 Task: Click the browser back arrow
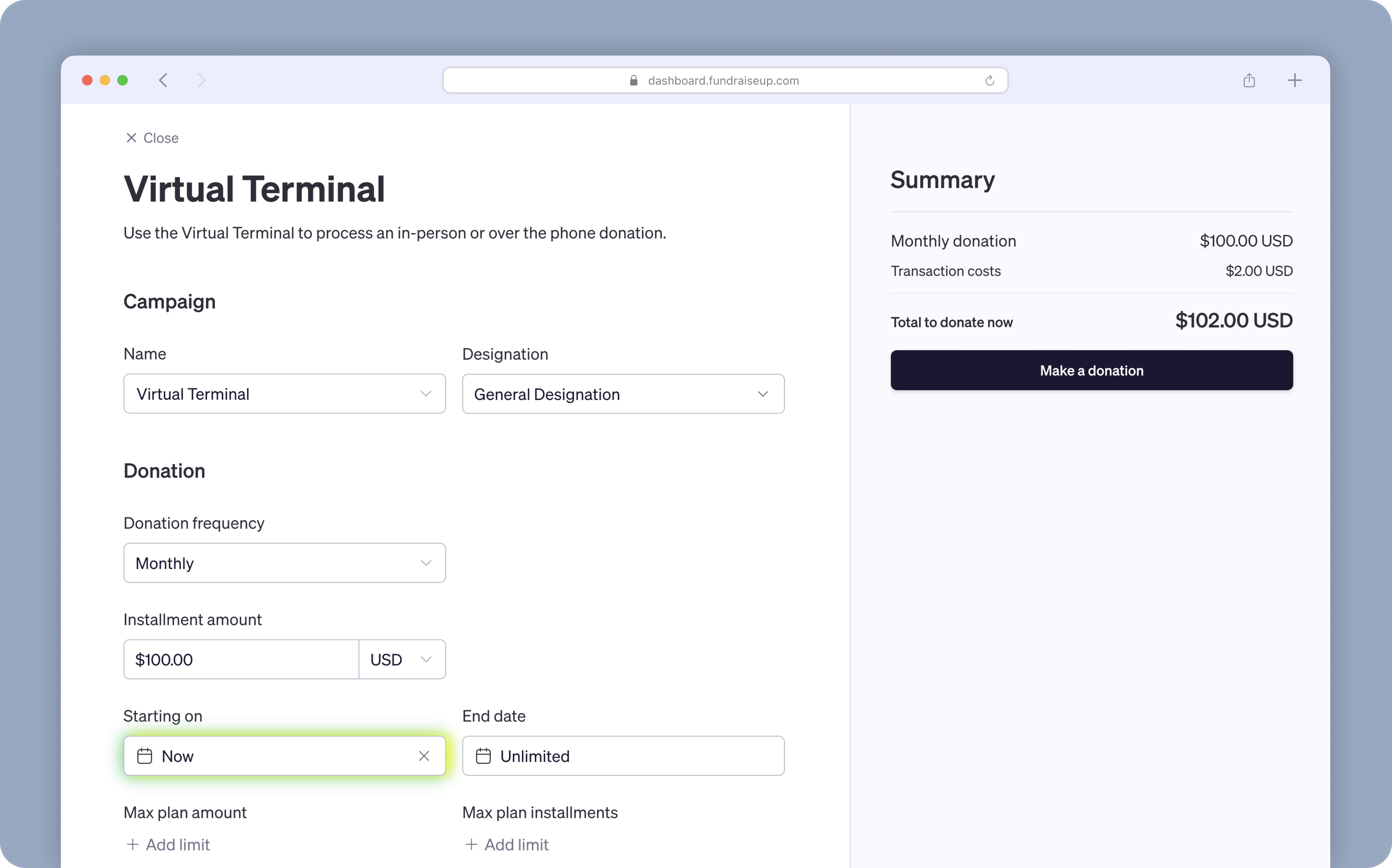[163, 80]
